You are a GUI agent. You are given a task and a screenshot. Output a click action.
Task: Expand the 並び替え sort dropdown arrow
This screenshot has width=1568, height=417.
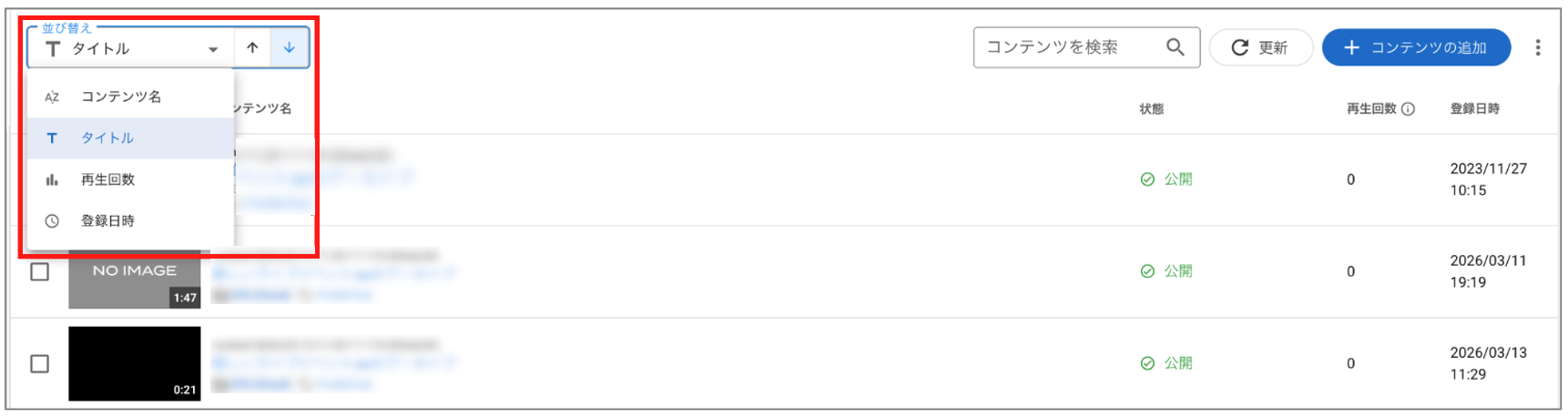(x=213, y=49)
